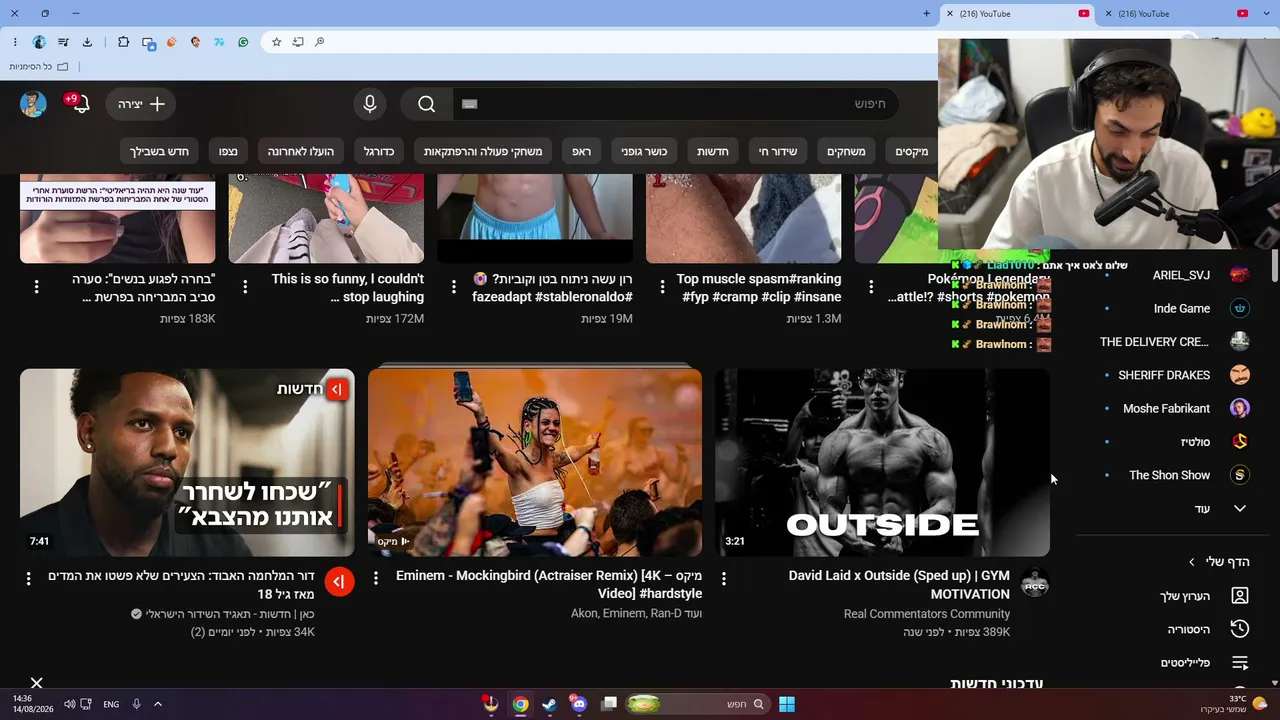Open Chrome downloads icon
This screenshot has height=720, width=1280.
(87, 42)
